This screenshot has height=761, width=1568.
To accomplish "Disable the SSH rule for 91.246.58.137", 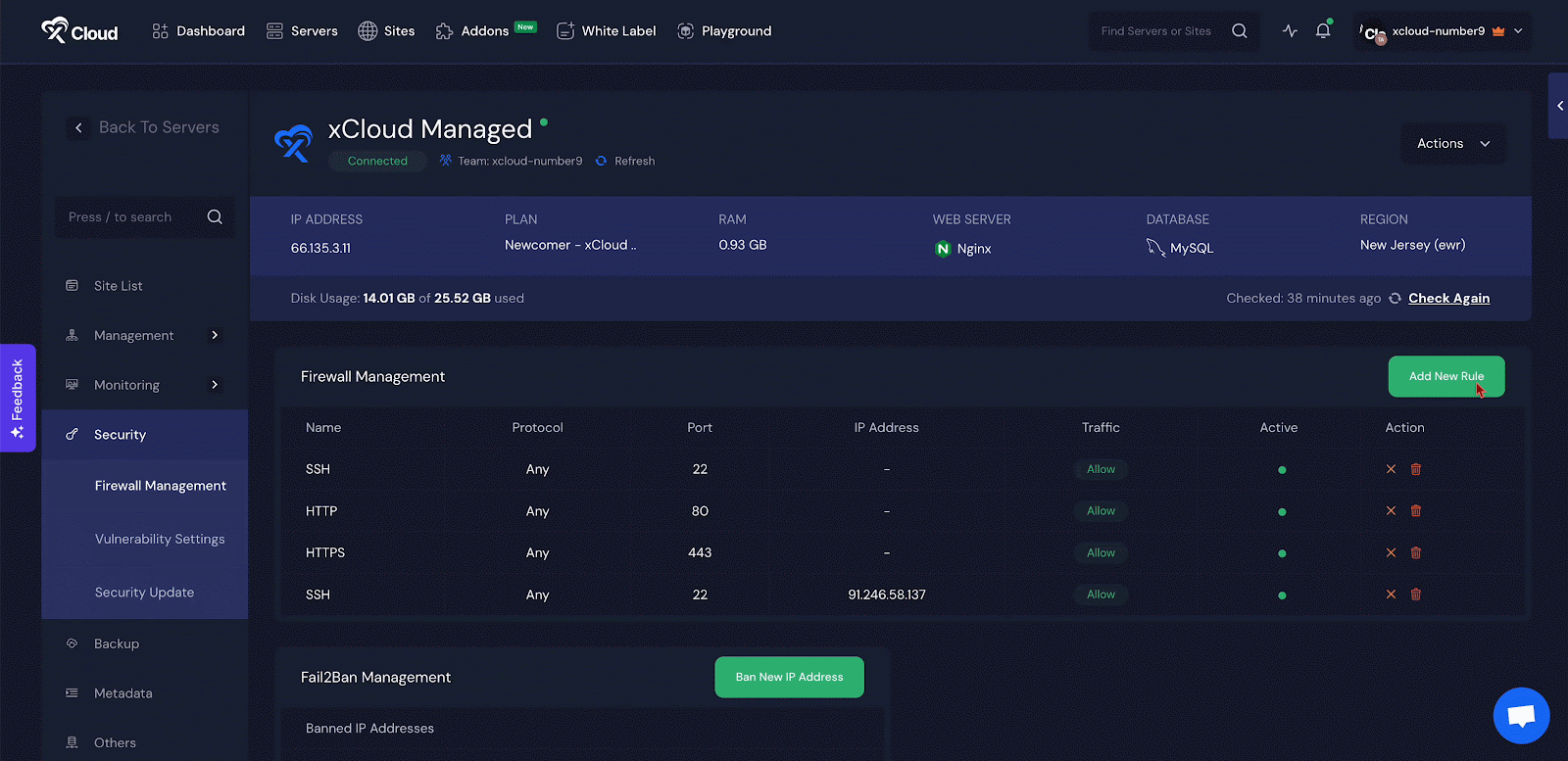I will click(1391, 595).
